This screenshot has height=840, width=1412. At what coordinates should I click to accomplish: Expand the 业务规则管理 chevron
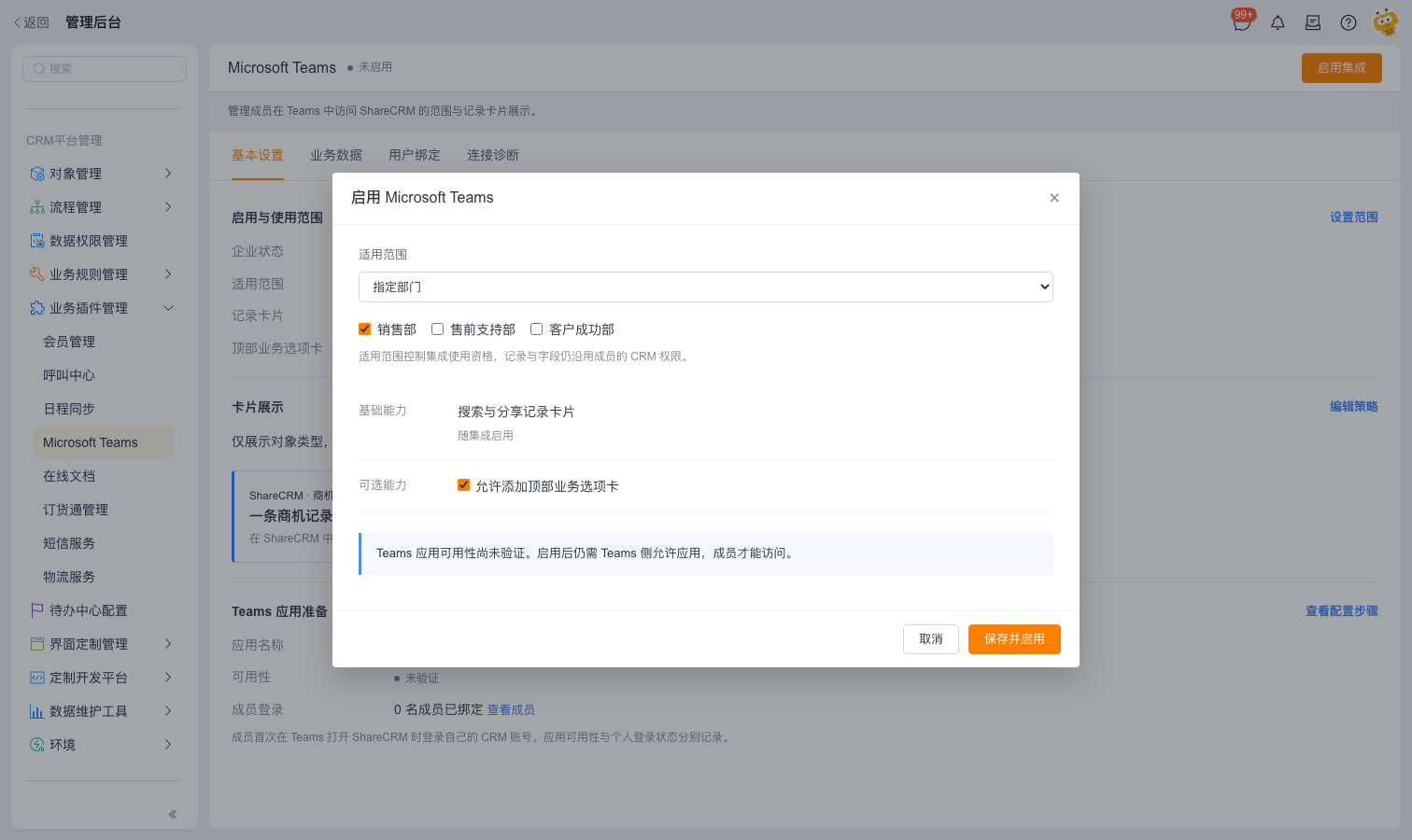(x=168, y=274)
